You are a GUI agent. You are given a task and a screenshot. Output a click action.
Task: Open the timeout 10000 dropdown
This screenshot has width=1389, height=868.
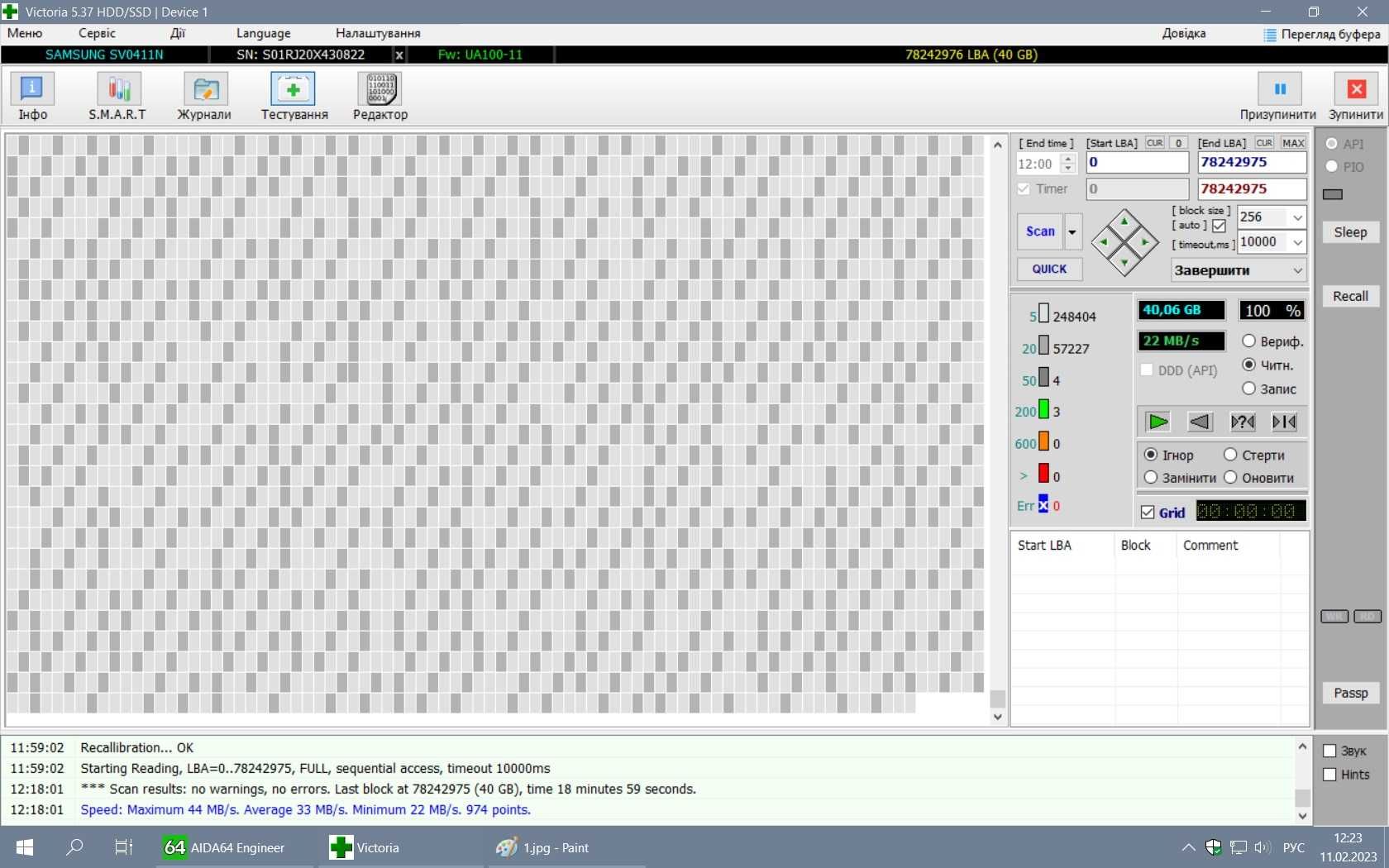coord(1297,242)
